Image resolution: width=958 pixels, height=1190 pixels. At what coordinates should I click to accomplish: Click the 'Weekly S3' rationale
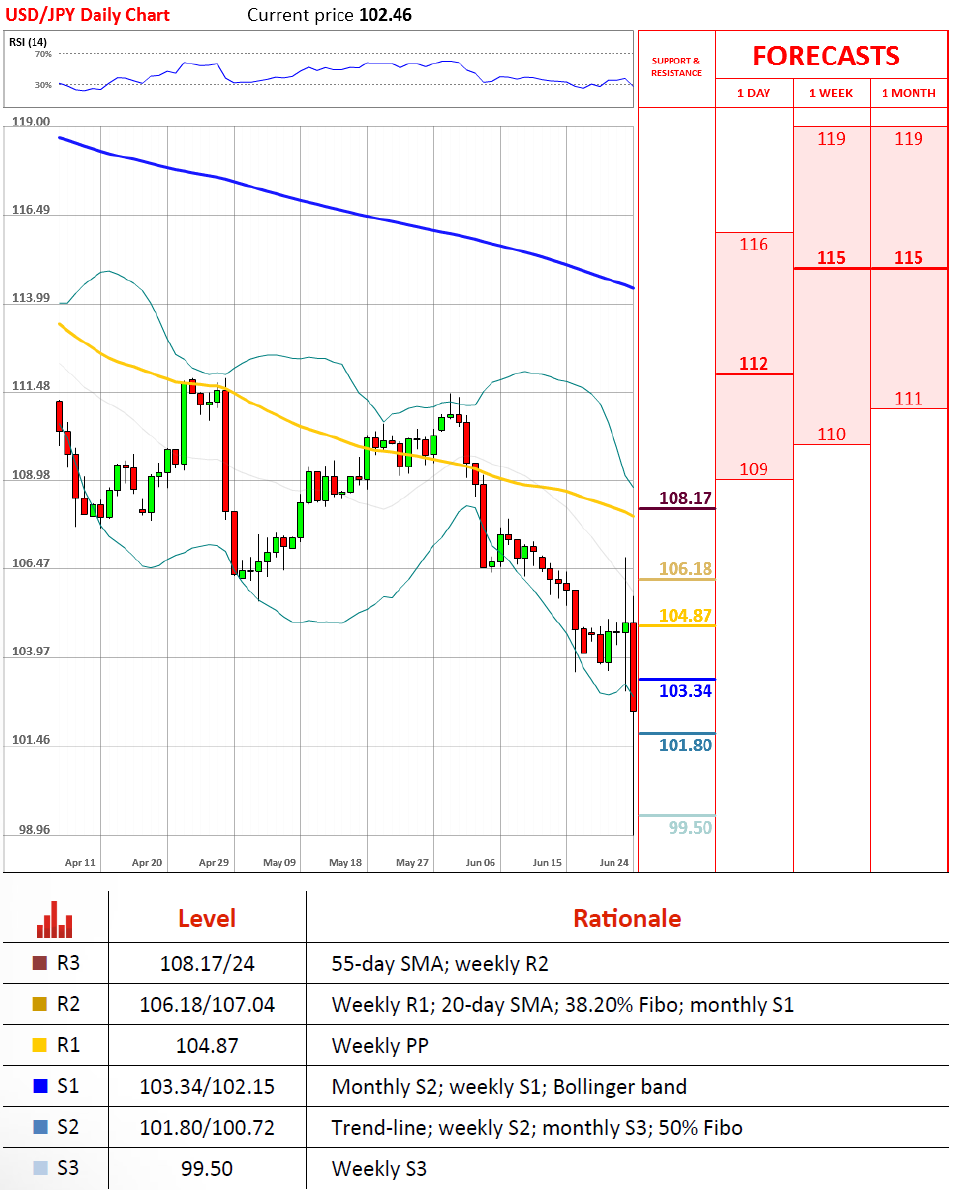[380, 1169]
